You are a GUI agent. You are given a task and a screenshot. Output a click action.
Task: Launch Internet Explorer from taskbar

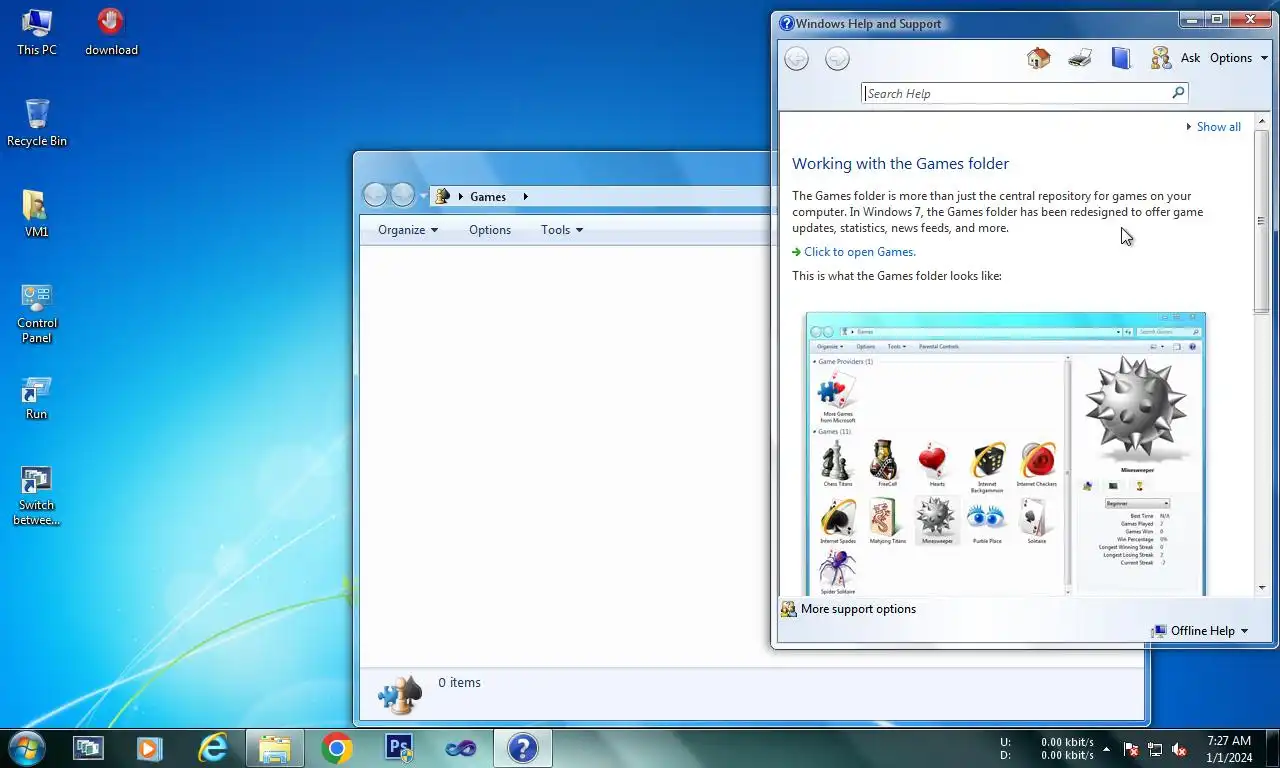click(x=213, y=748)
